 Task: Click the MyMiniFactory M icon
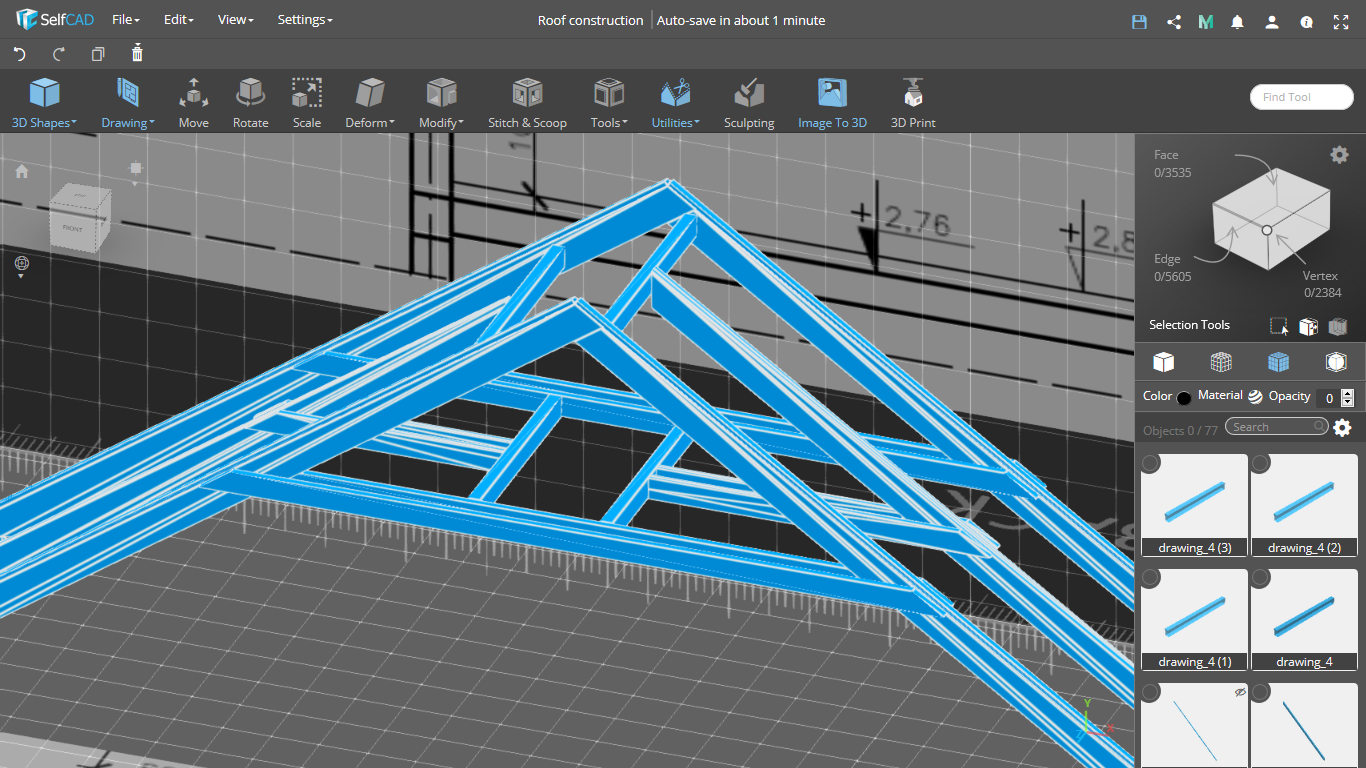point(1206,21)
